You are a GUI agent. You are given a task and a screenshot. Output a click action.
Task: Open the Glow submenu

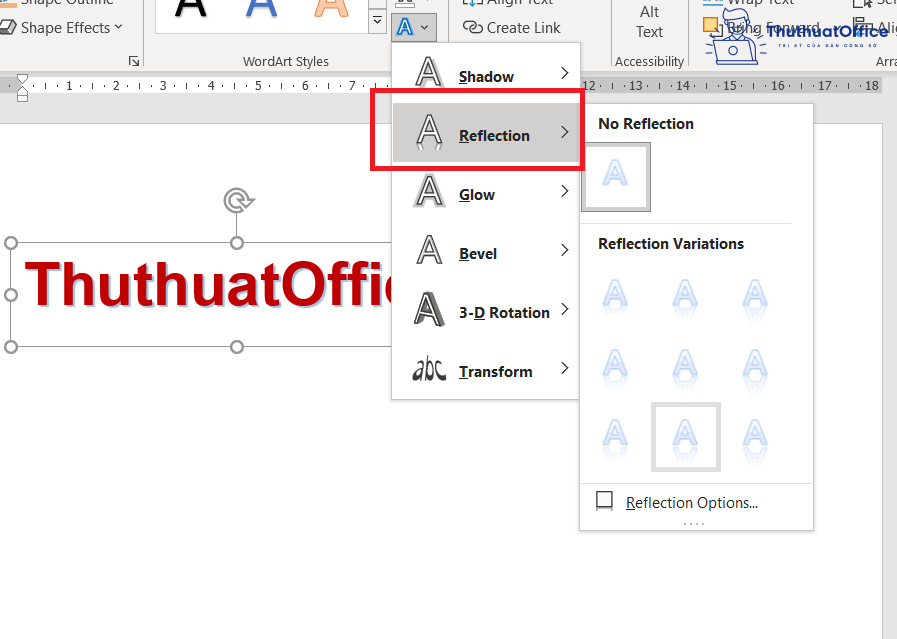point(486,193)
